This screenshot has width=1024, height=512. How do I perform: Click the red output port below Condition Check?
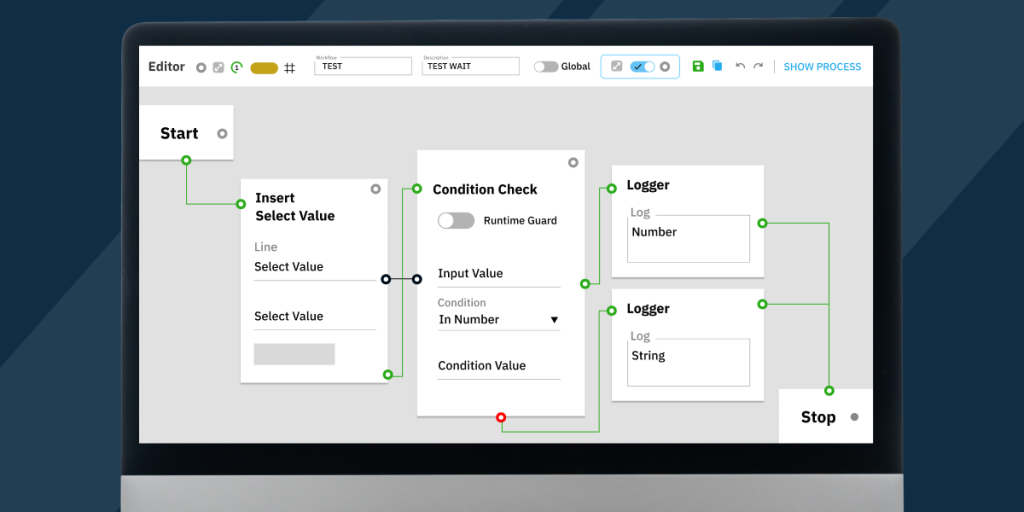point(501,417)
